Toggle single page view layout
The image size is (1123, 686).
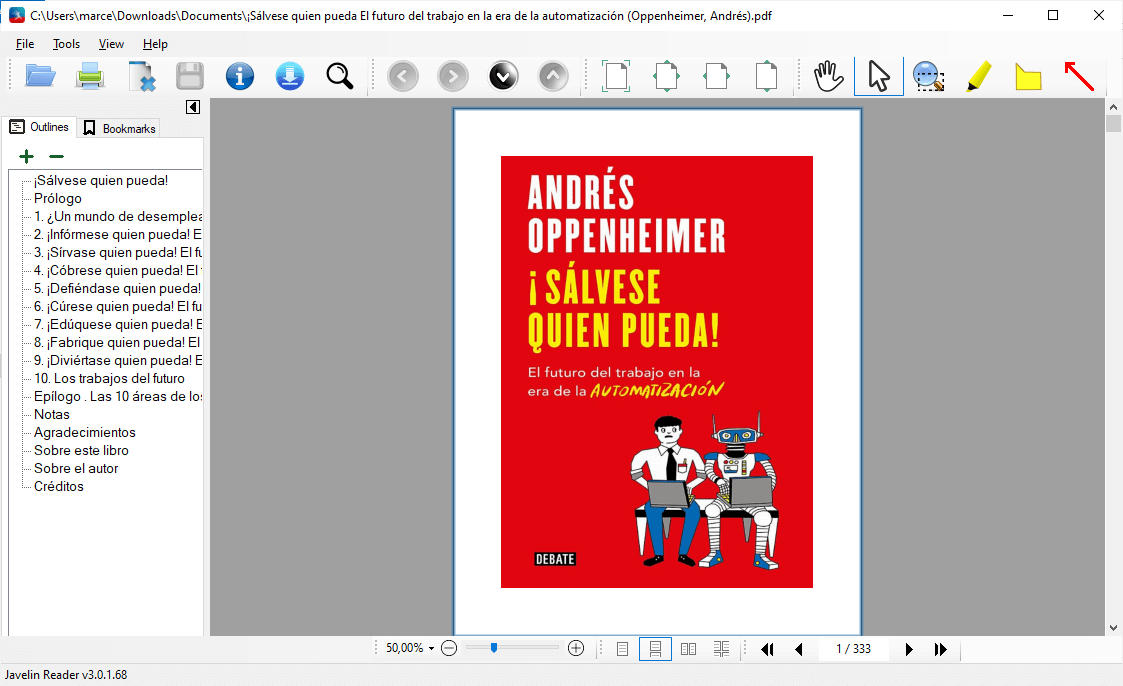click(x=623, y=649)
